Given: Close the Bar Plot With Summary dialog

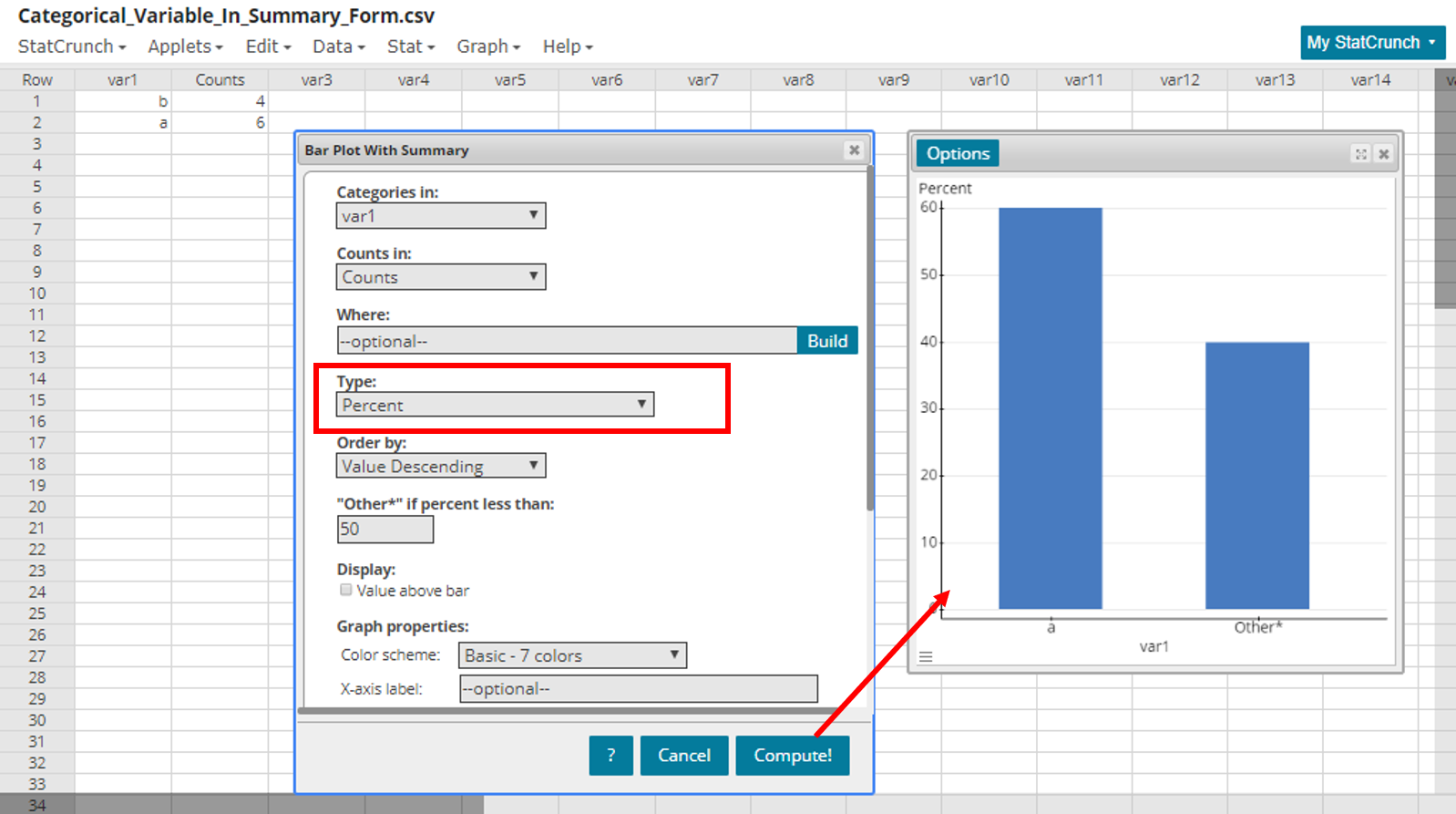Looking at the screenshot, I should click(x=854, y=149).
